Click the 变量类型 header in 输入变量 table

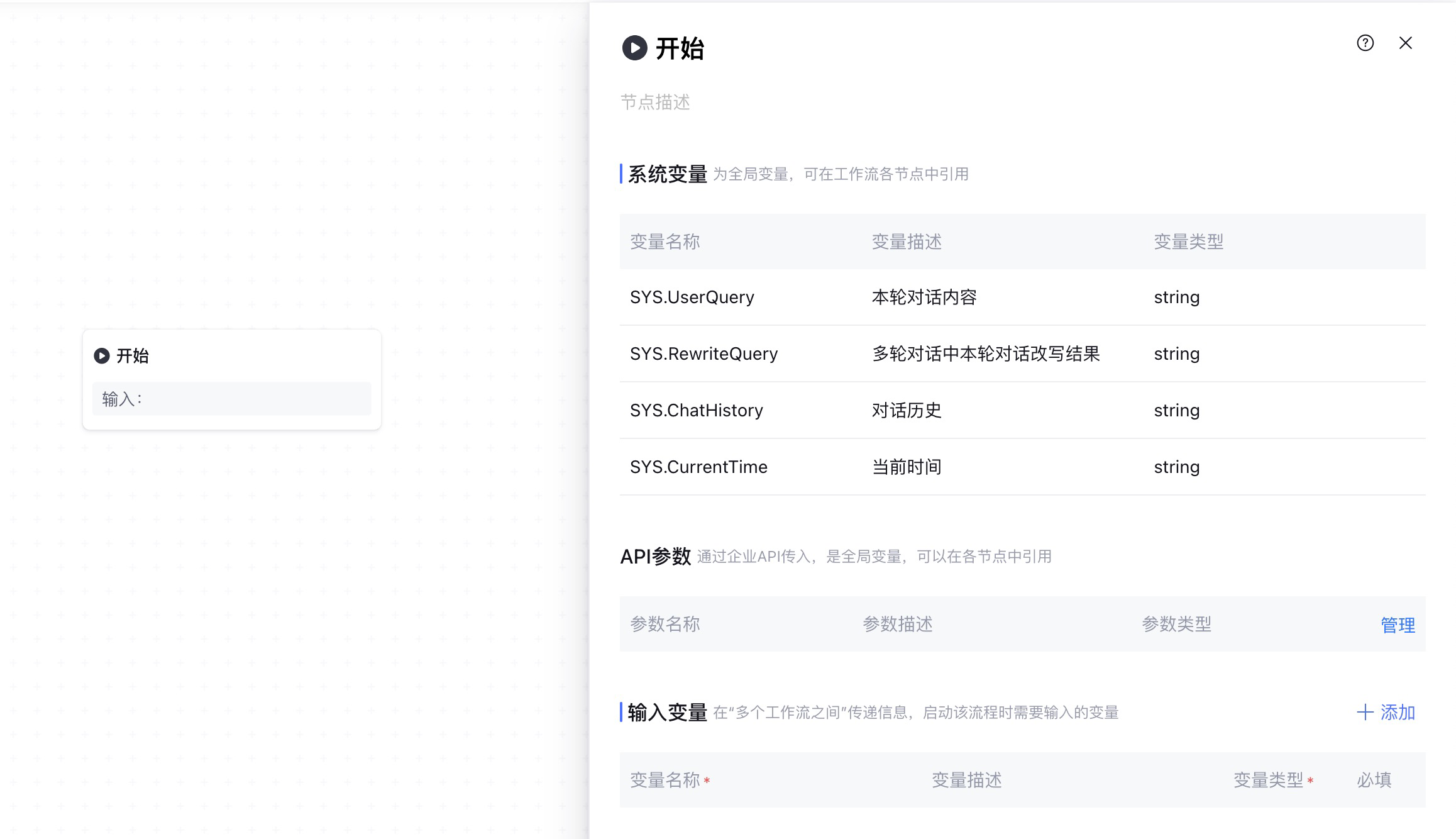point(1268,780)
